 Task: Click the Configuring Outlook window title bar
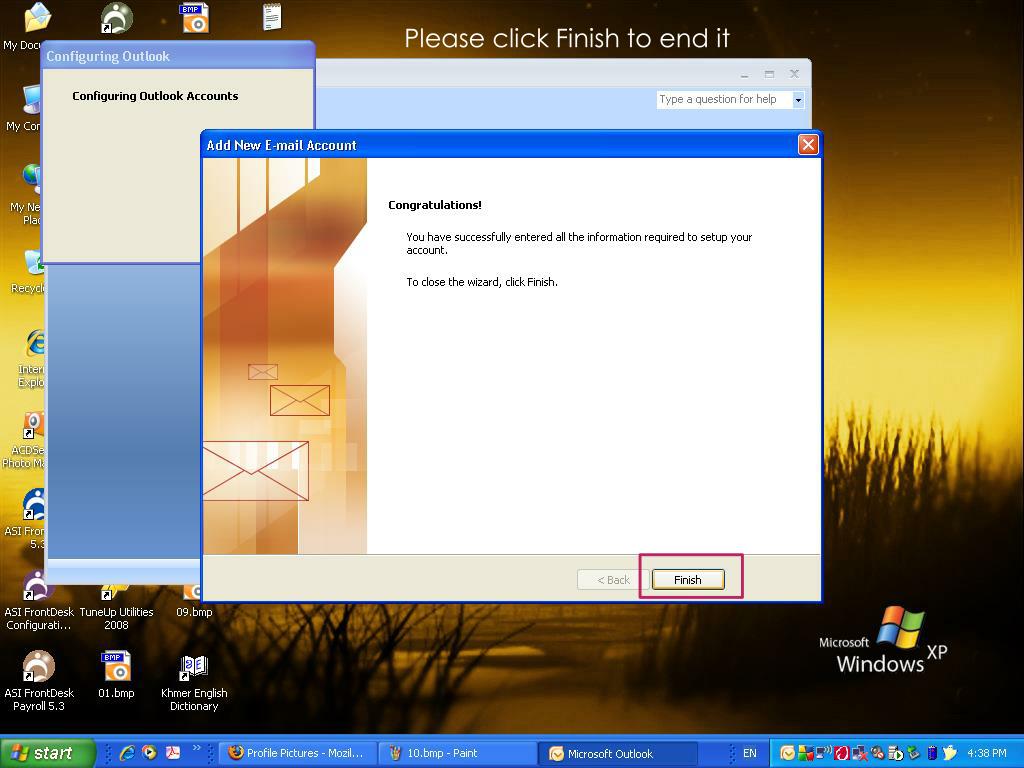tap(178, 56)
